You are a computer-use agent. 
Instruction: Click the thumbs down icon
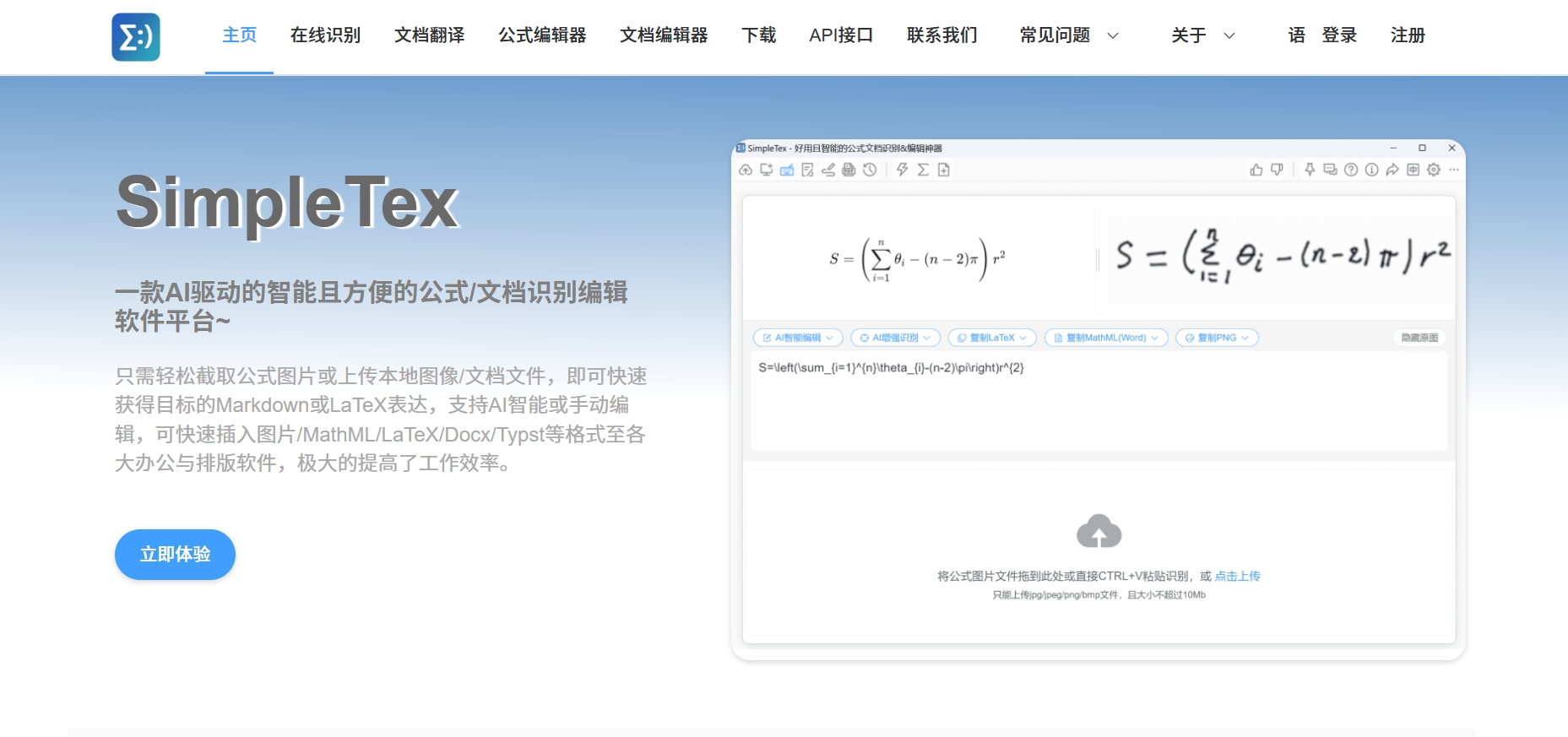[1277, 170]
